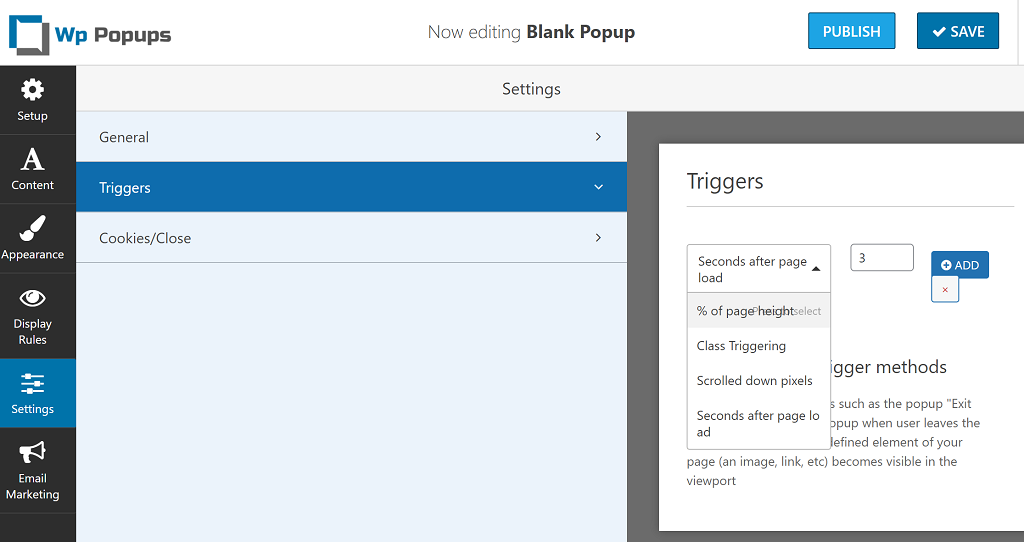
Task: Click the Setup gear icon
Action: [33, 91]
